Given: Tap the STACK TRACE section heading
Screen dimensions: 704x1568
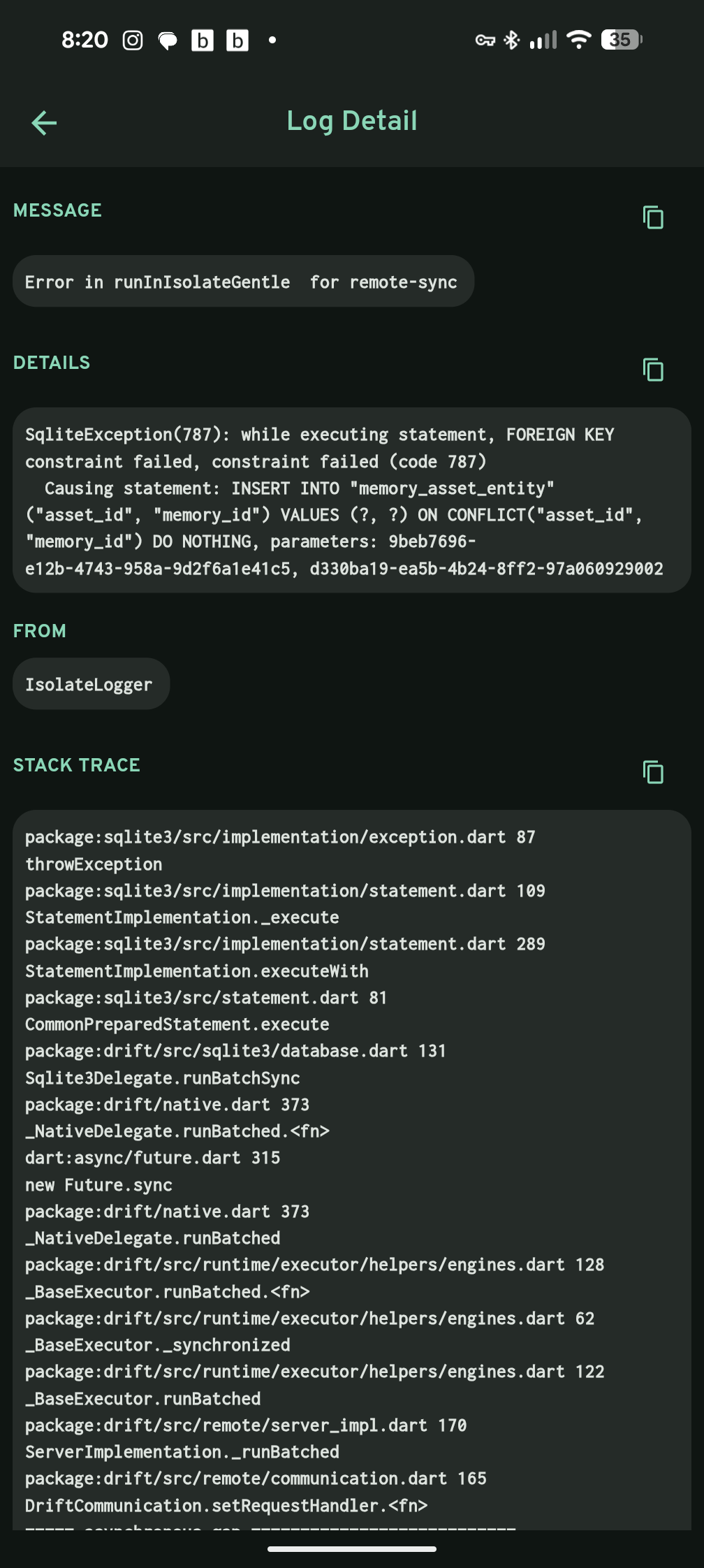Looking at the screenshot, I should [x=77, y=765].
